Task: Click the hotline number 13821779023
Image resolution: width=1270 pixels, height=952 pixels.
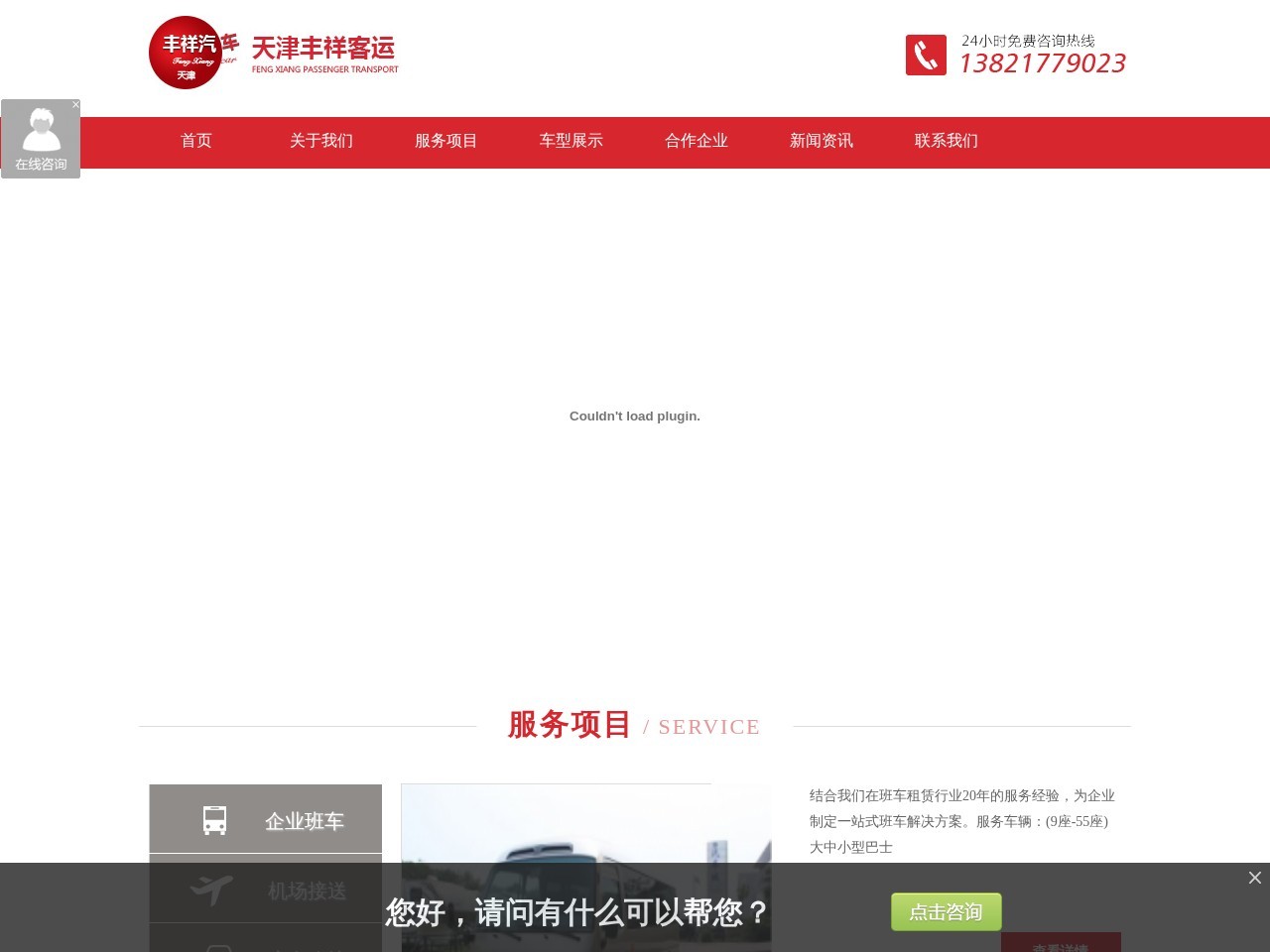Action: [x=1042, y=63]
